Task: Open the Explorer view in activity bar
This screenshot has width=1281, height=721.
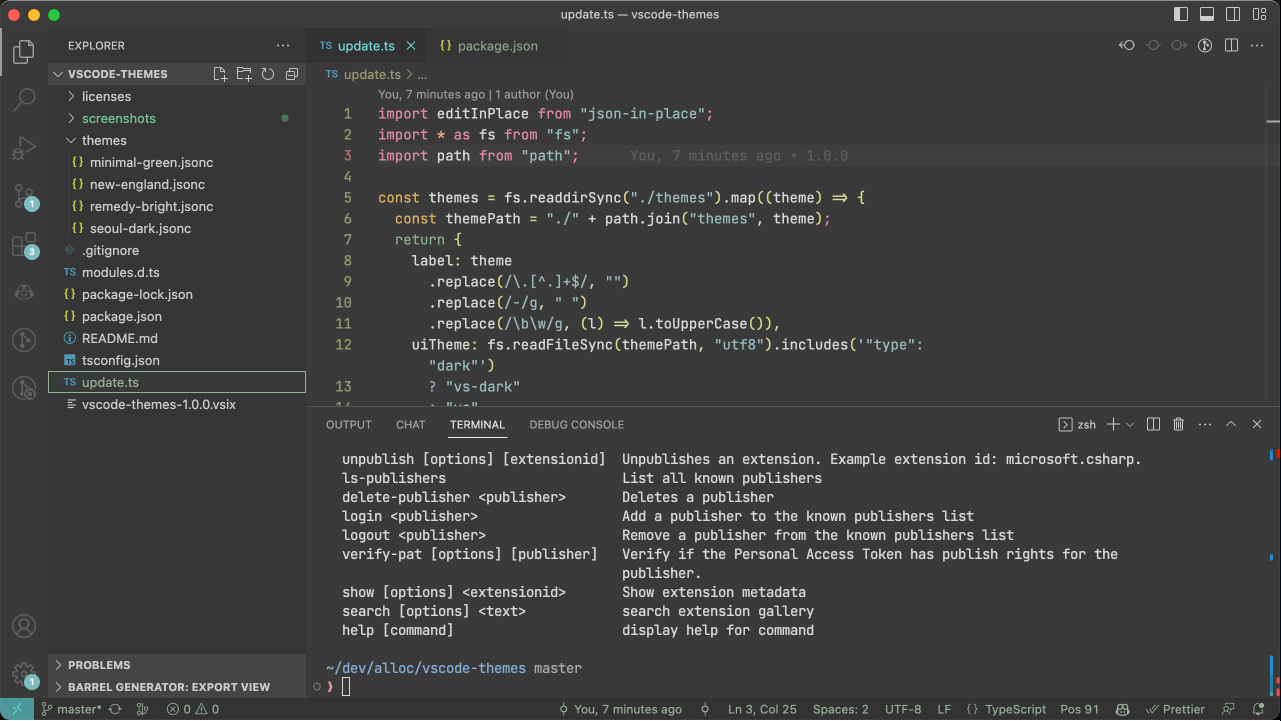Action: click(24, 51)
